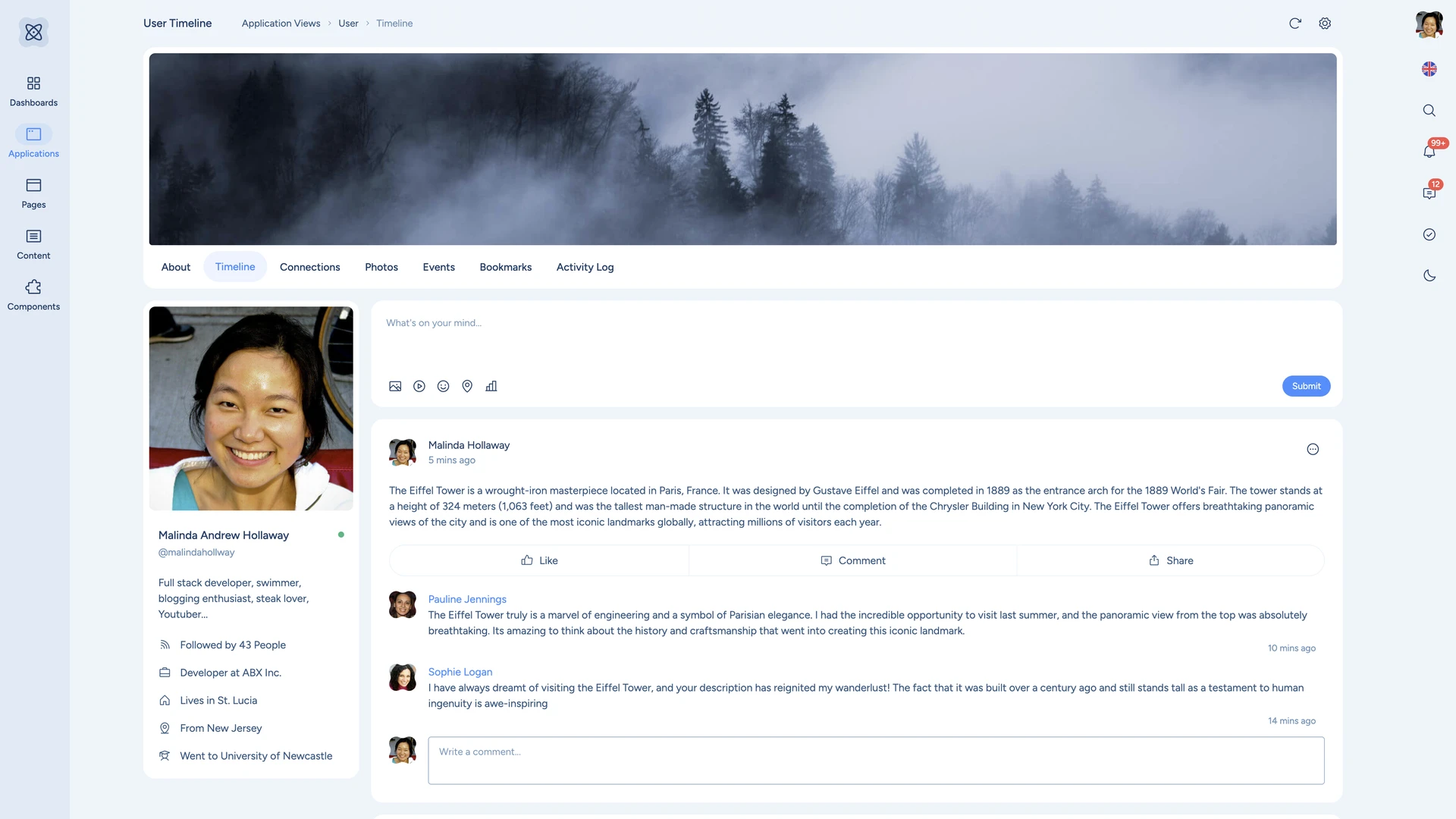1456x819 pixels.
Task: Open the Applications sidebar menu
Action: coord(33,142)
